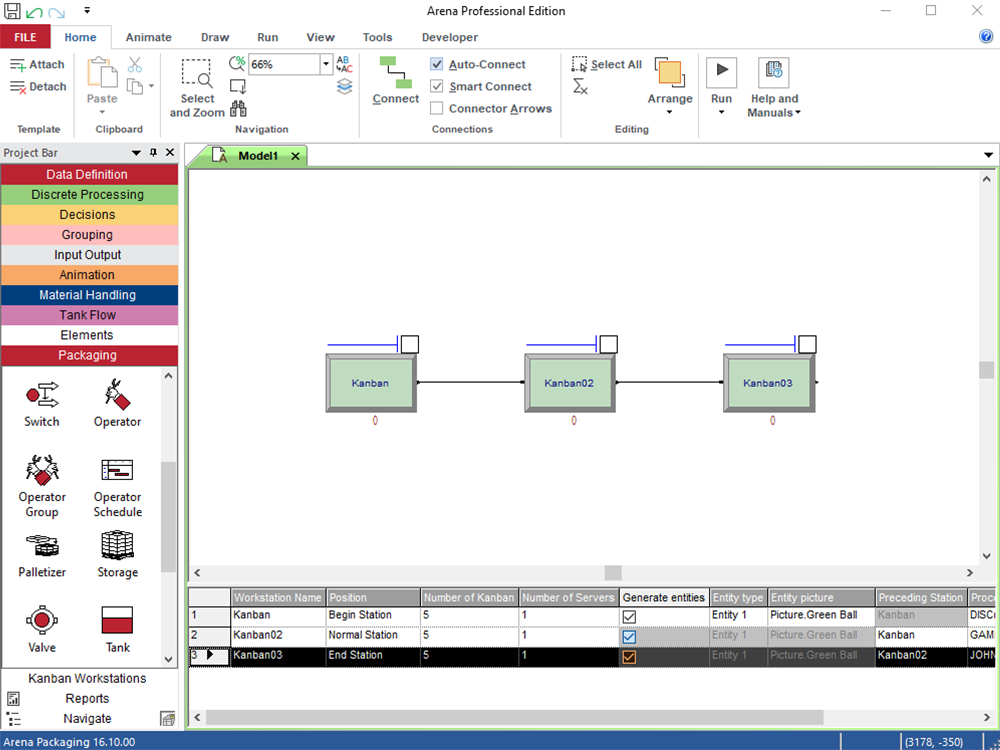
Task: Open the Developer ribbon tab
Action: point(449,37)
